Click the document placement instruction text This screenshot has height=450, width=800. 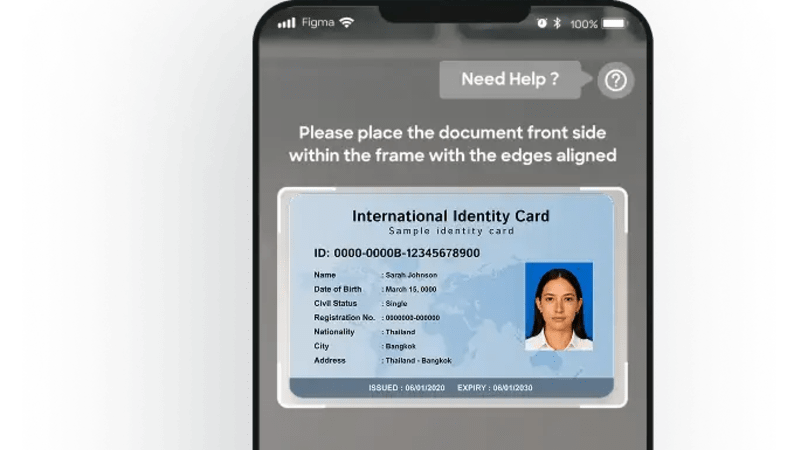click(453, 144)
